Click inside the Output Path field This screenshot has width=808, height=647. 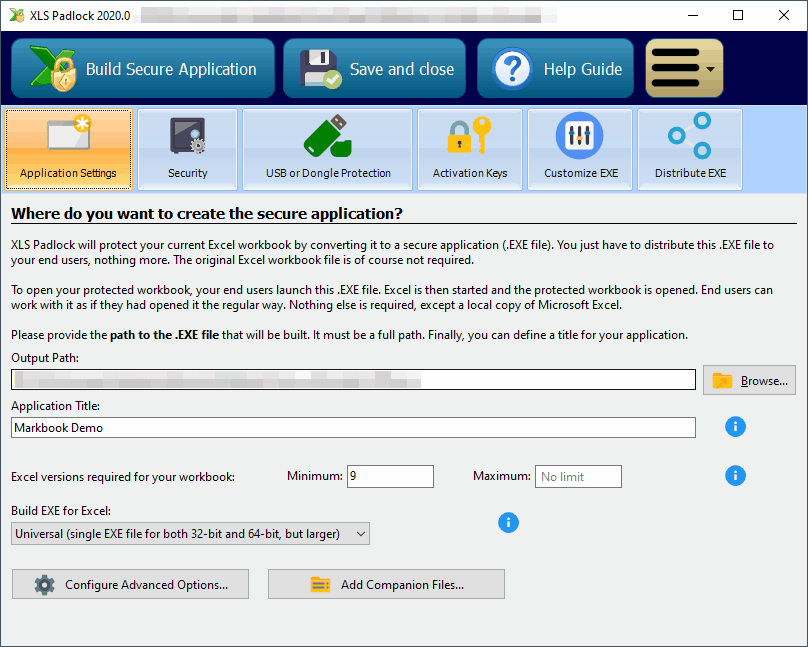point(350,379)
